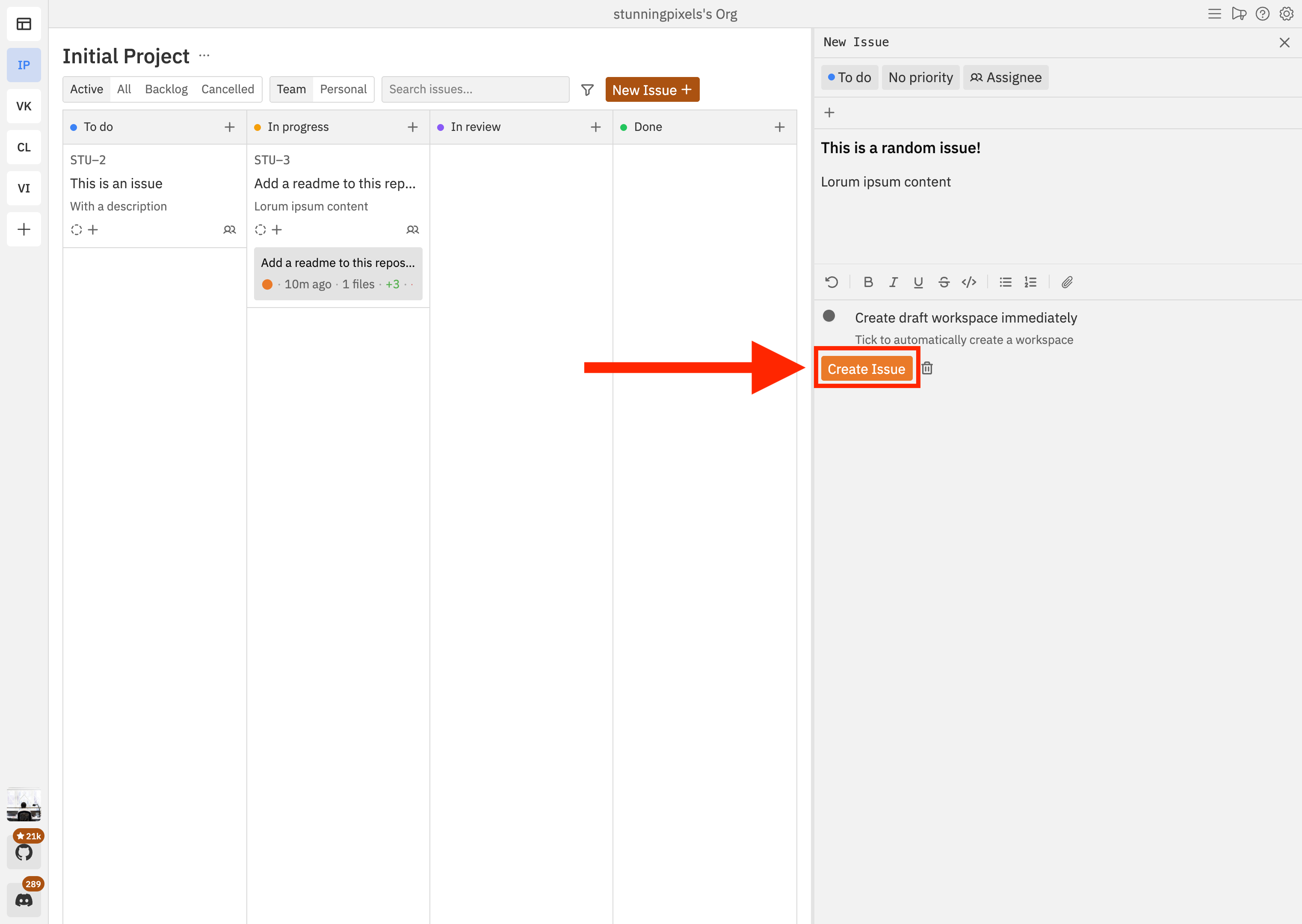Select the VK workspace in the sidebar
Screen dimensions: 1302x924
pos(24,106)
